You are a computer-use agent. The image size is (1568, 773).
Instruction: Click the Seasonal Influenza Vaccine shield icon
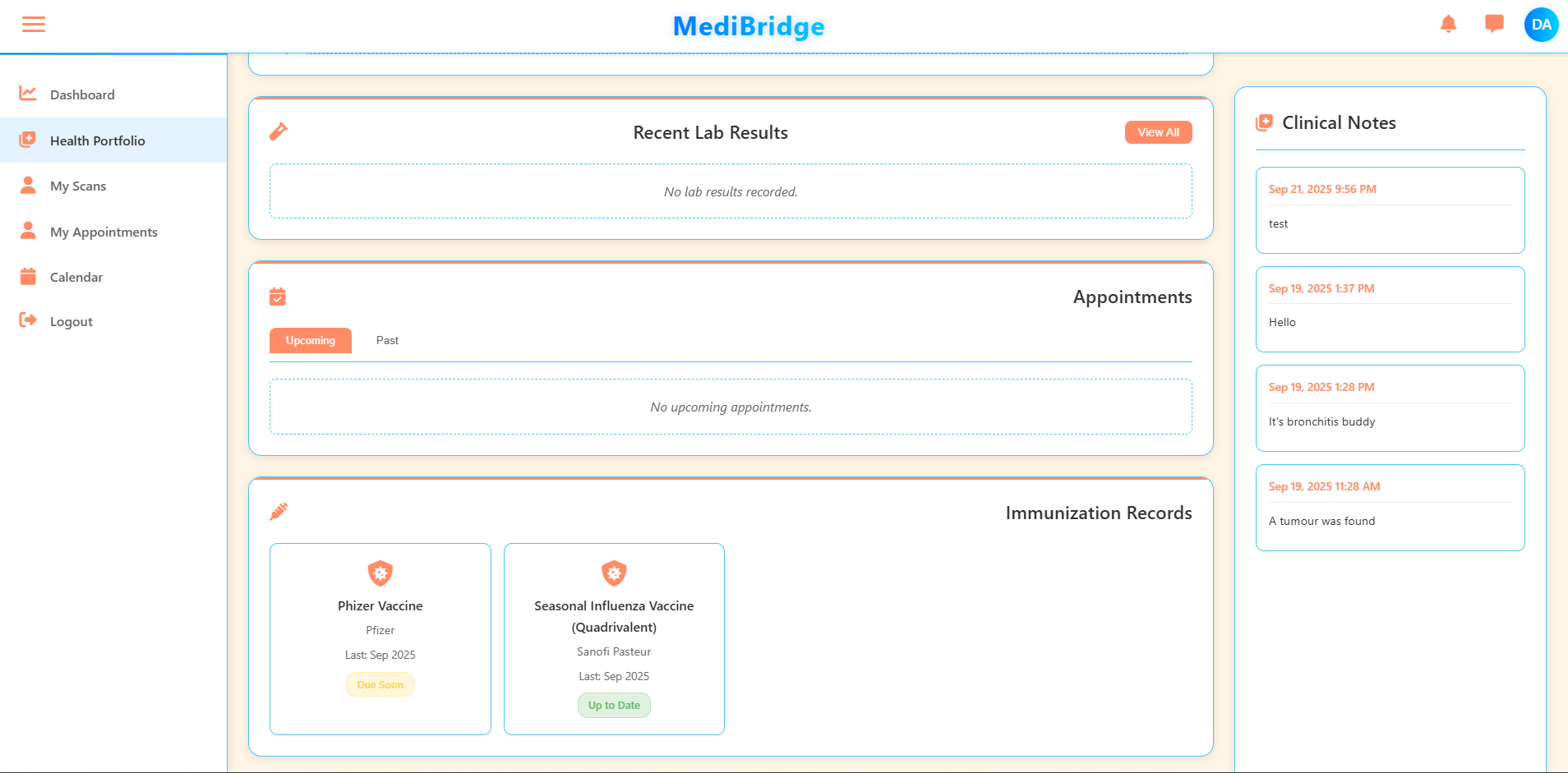tap(614, 573)
